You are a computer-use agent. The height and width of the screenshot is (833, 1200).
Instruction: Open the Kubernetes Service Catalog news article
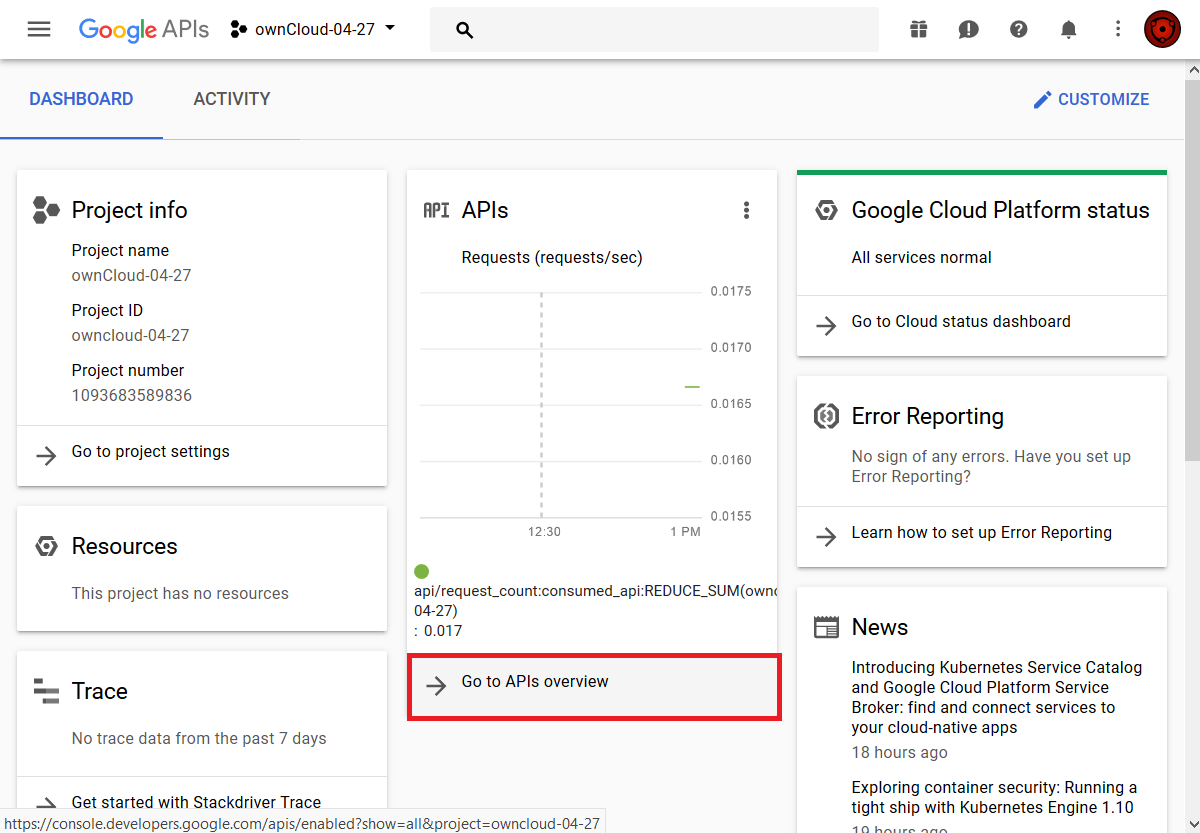point(996,697)
